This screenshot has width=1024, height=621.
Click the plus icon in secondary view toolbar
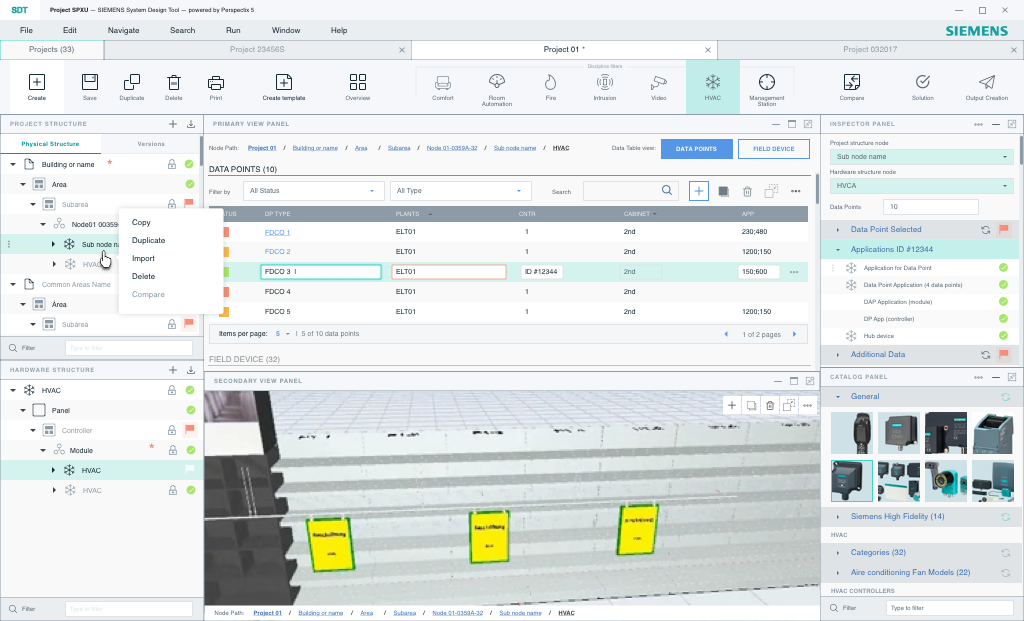[732, 406]
